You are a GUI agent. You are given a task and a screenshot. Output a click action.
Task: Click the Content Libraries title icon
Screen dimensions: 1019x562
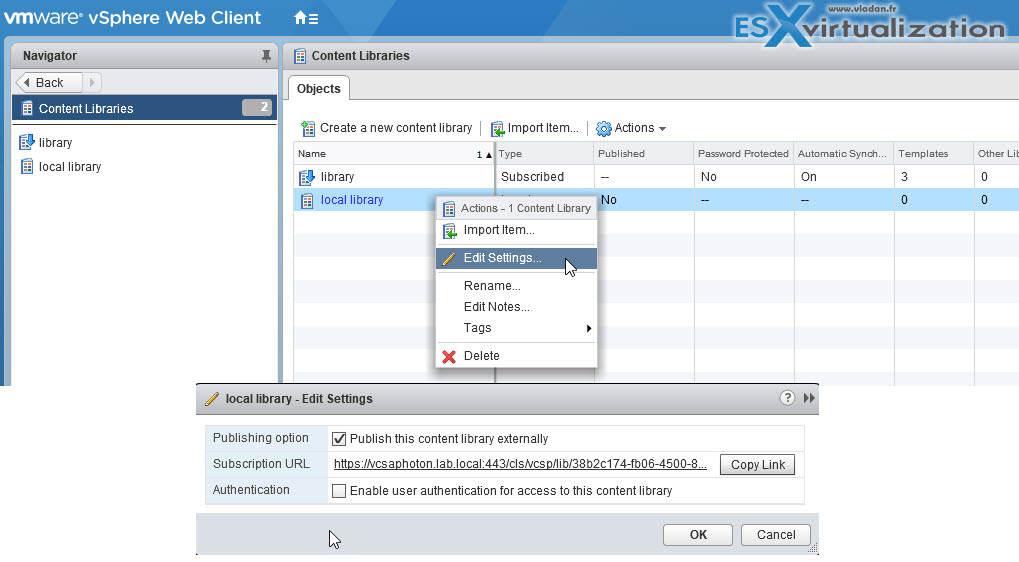[300, 56]
